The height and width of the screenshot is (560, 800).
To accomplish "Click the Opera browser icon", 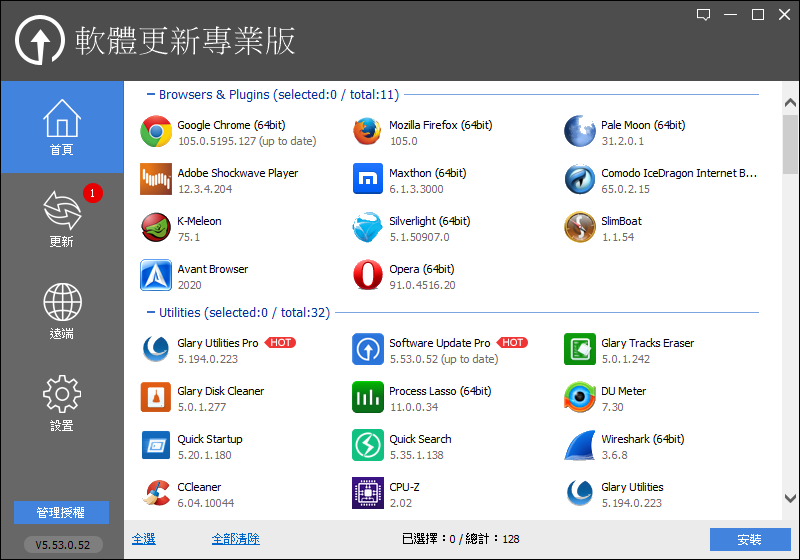I will [x=367, y=275].
